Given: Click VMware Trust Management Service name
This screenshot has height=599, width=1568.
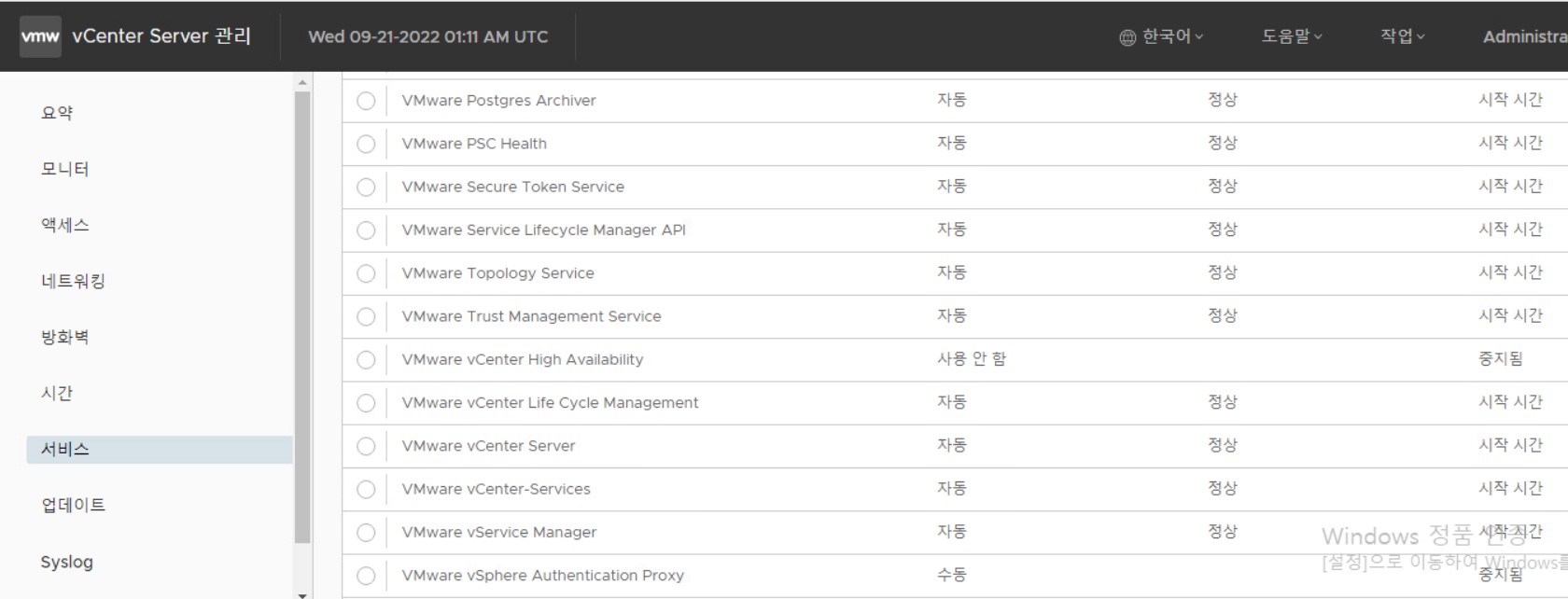Looking at the screenshot, I should 531,316.
